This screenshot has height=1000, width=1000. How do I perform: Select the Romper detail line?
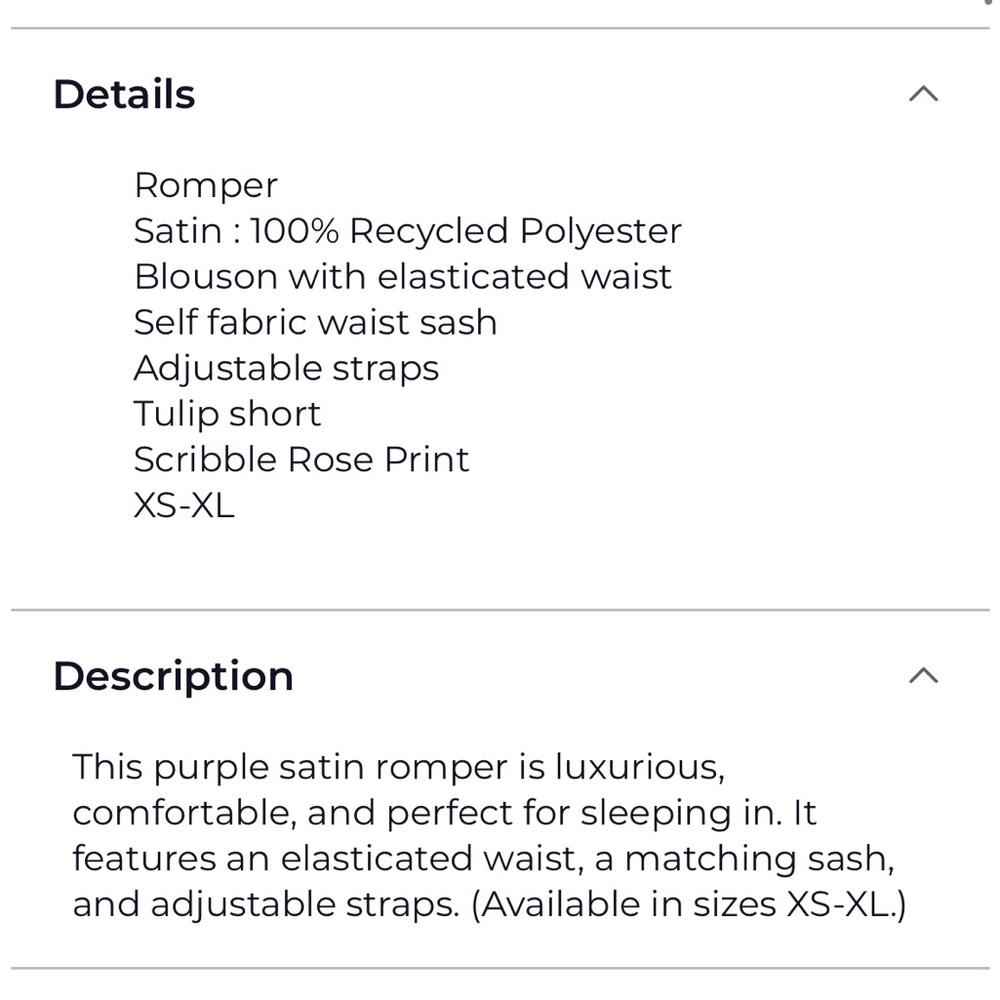click(x=206, y=185)
